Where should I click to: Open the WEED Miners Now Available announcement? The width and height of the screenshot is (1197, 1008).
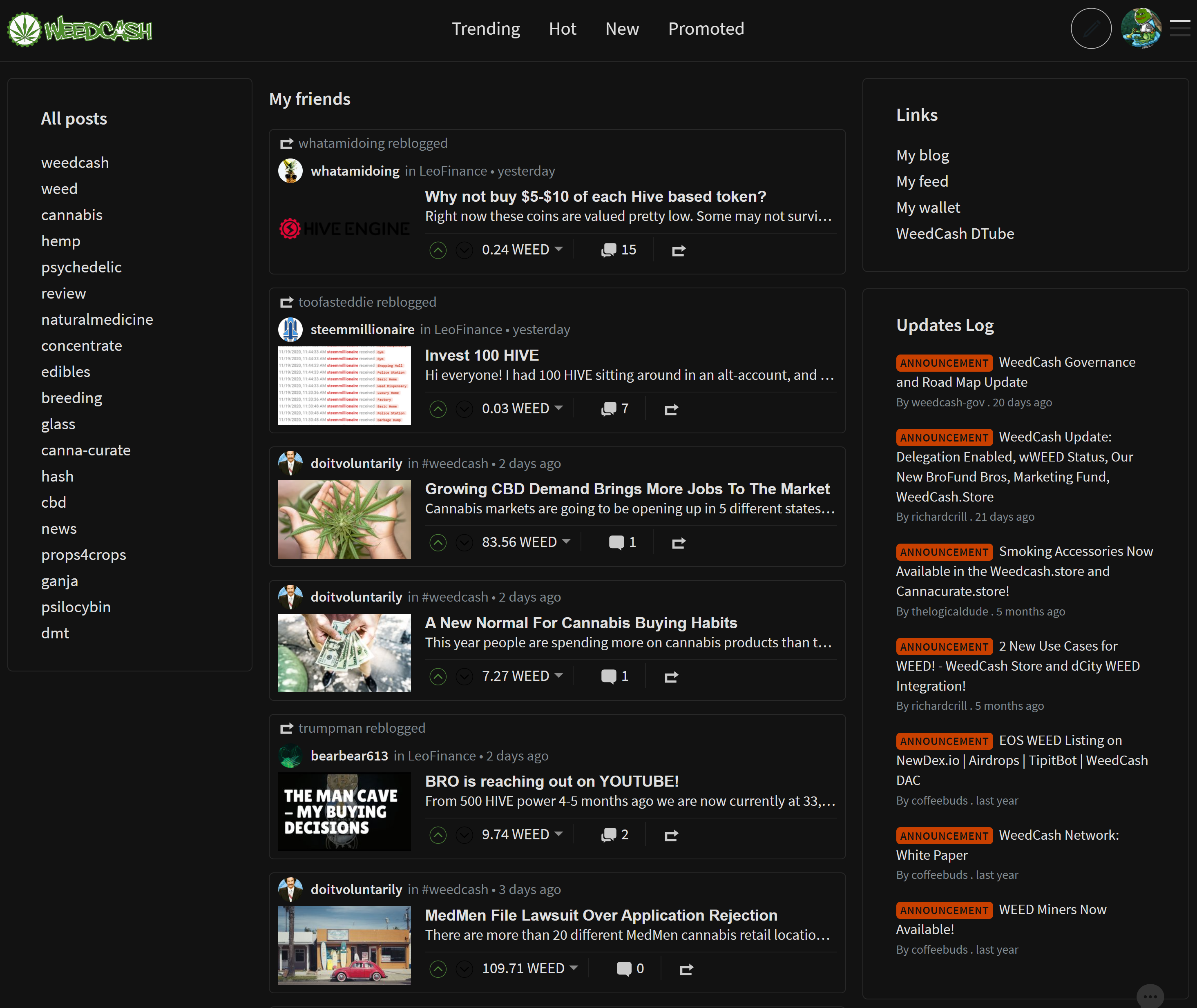point(1001,919)
